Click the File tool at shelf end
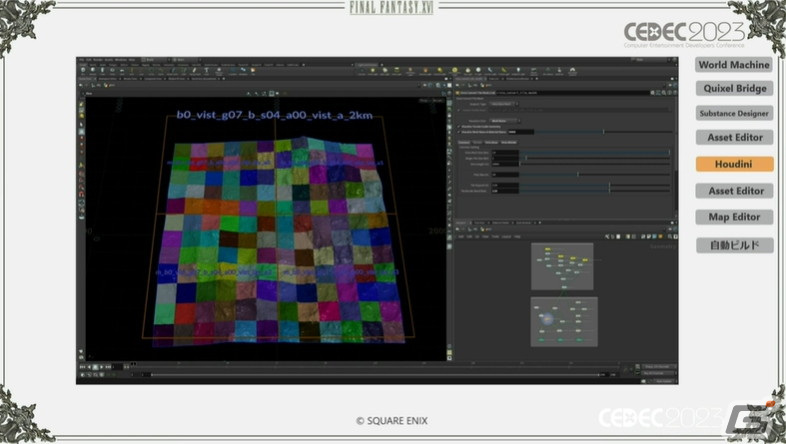Viewport: 786px width, 444px height. coord(253,71)
